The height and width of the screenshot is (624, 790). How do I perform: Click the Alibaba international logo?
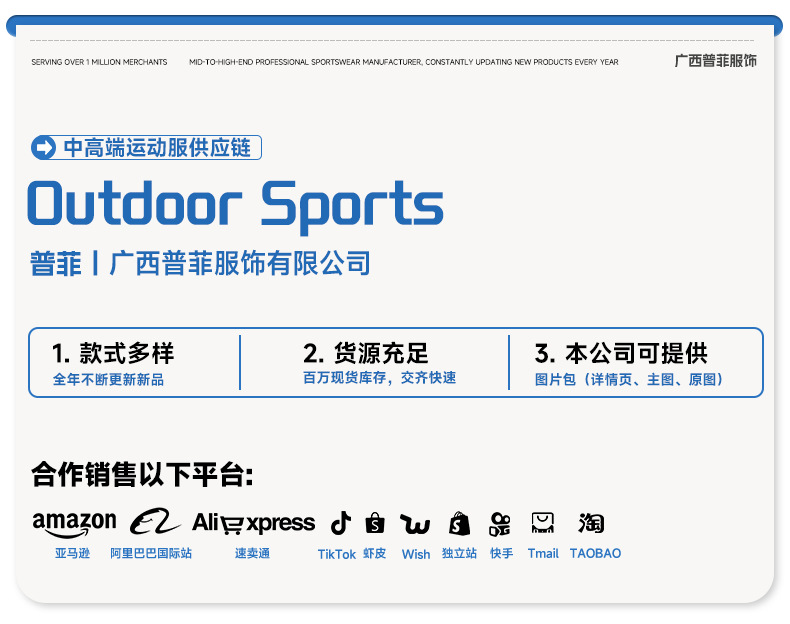[x=155, y=522]
